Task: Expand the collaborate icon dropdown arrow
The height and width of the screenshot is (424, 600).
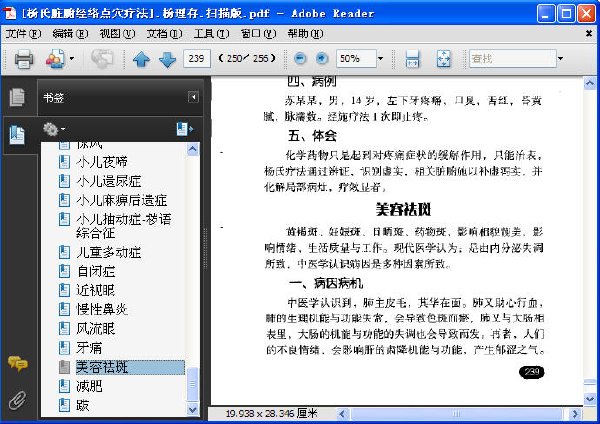Action: 72,59
